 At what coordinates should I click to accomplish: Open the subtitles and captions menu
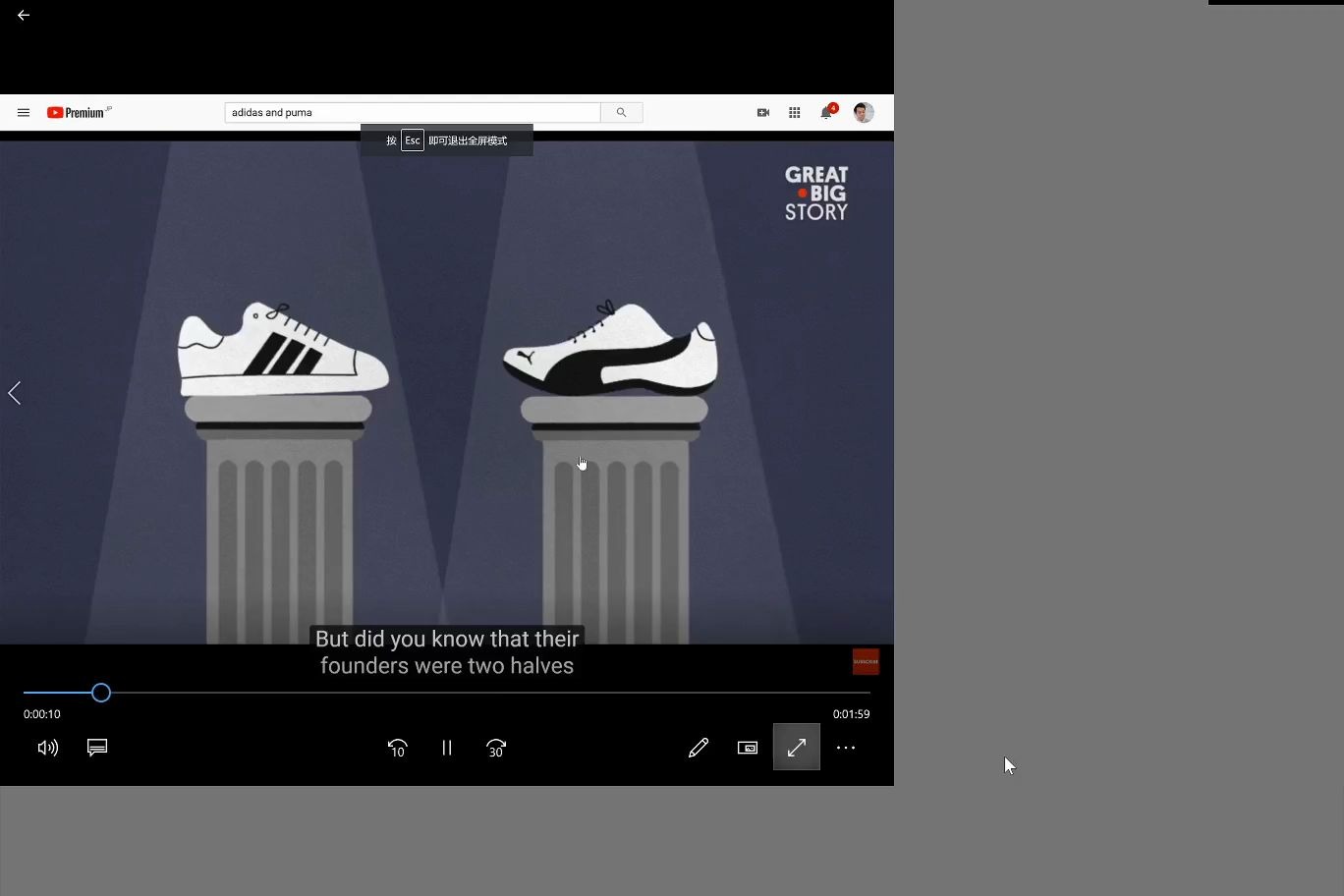tap(97, 748)
